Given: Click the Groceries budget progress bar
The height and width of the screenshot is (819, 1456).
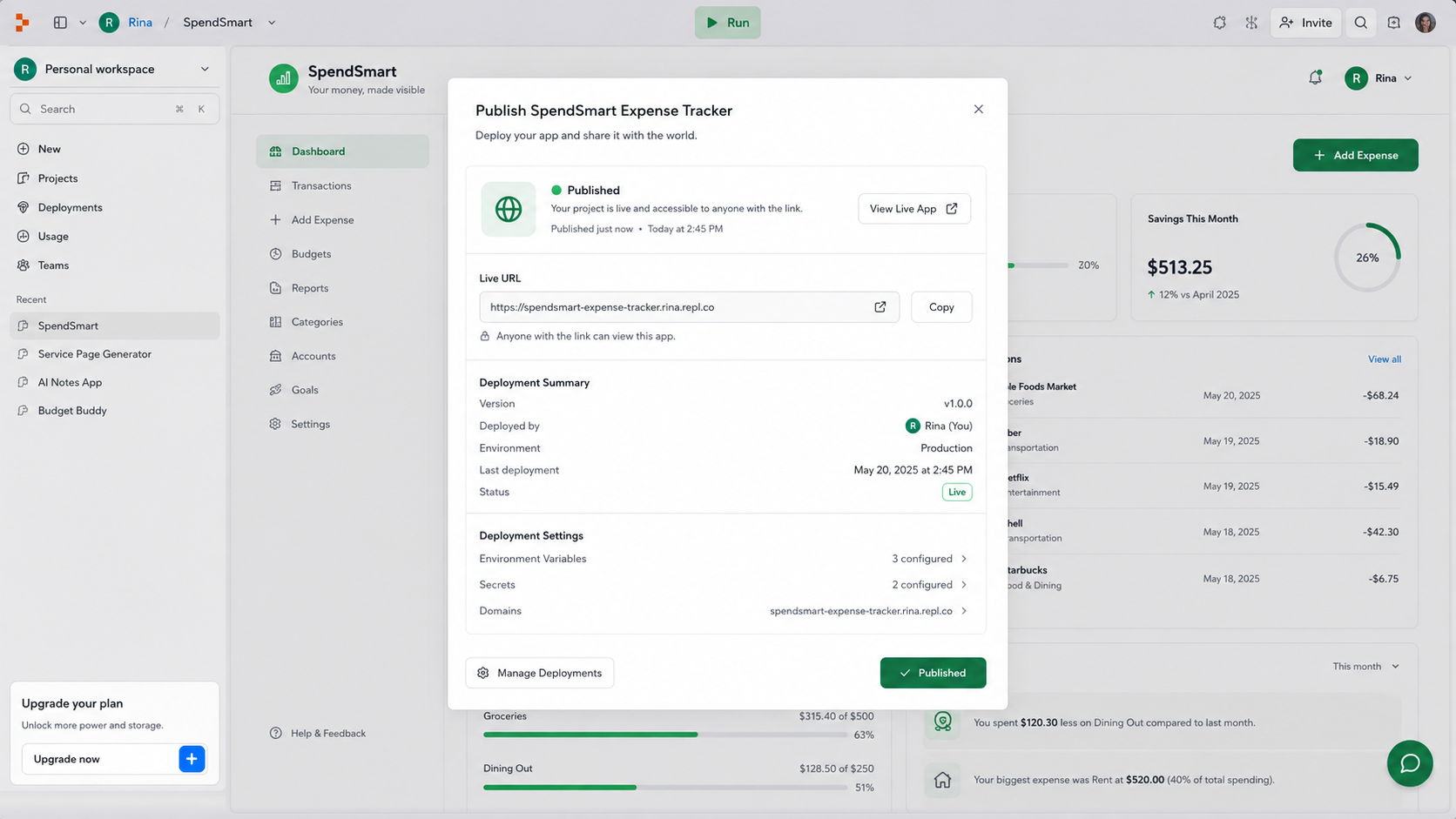Looking at the screenshot, I should (665, 735).
